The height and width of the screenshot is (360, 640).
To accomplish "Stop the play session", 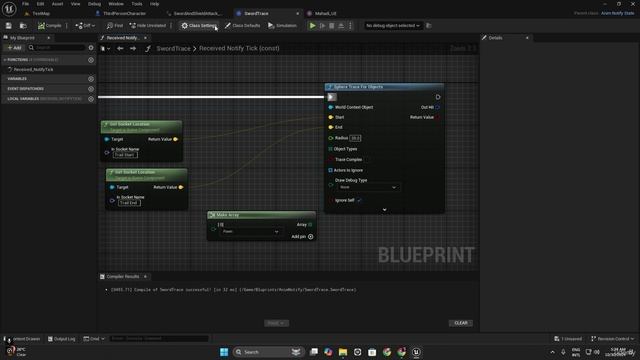I will (331, 26).
